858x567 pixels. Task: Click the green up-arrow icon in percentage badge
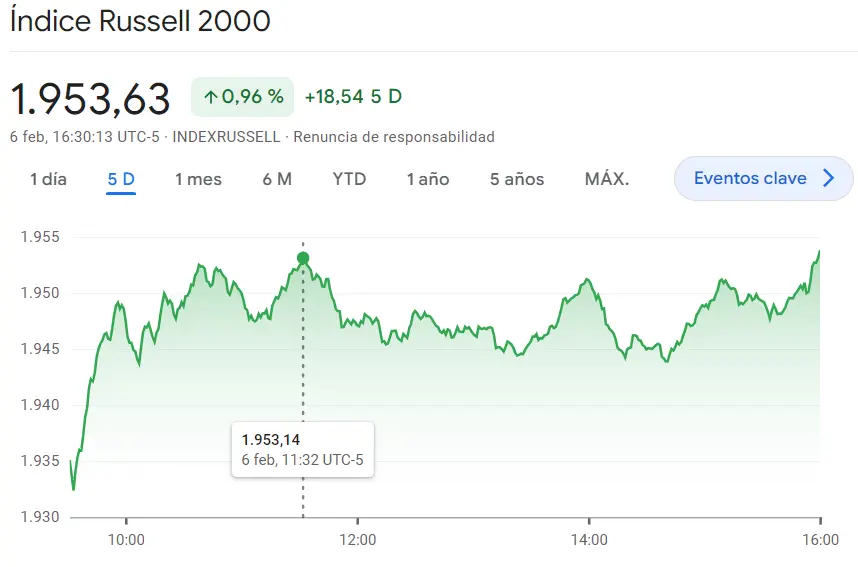[x=210, y=97]
